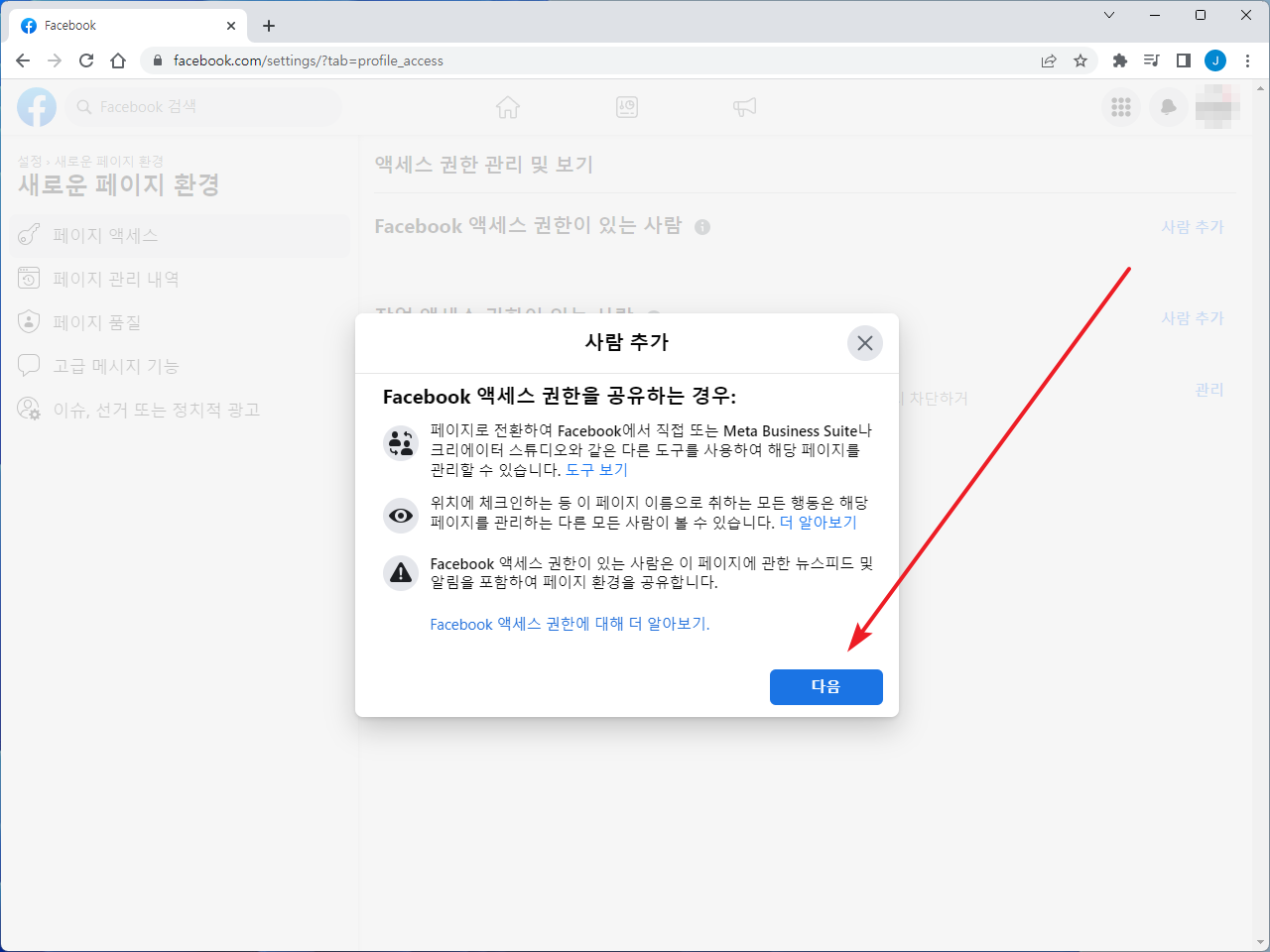
Task: Go forward in the browser
Action: (55, 60)
